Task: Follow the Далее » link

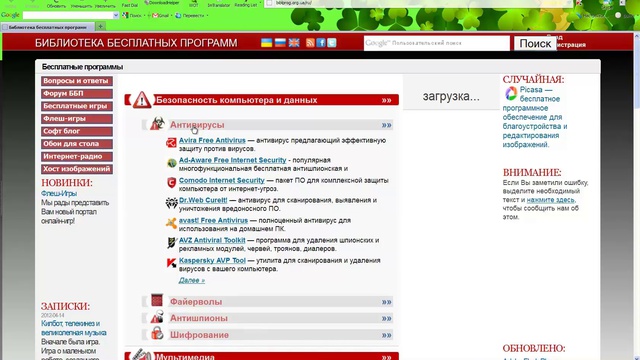Action: tap(192, 280)
